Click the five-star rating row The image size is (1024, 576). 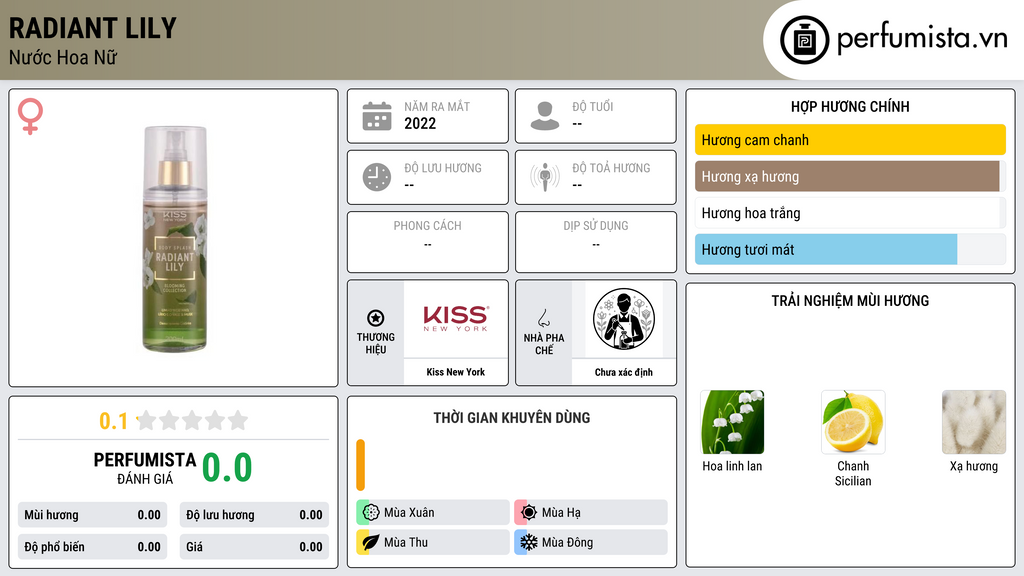click(x=192, y=420)
